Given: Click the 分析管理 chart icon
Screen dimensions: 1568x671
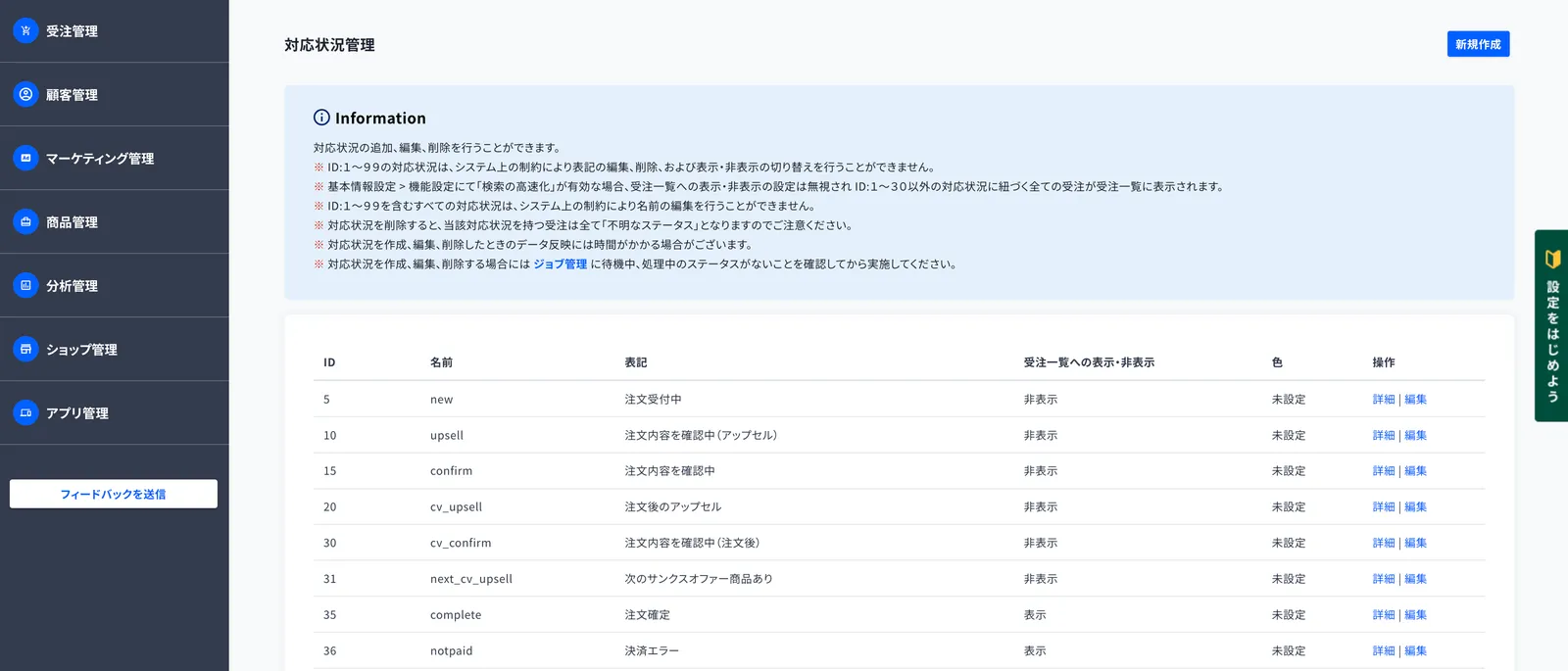Looking at the screenshot, I should tap(25, 285).
